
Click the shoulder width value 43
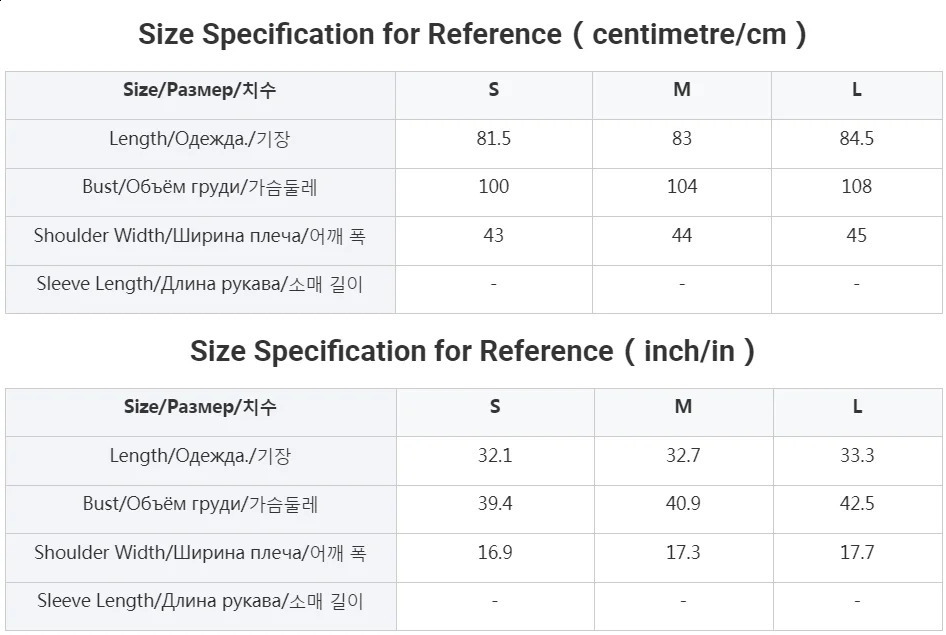click(x=494, y=236)
